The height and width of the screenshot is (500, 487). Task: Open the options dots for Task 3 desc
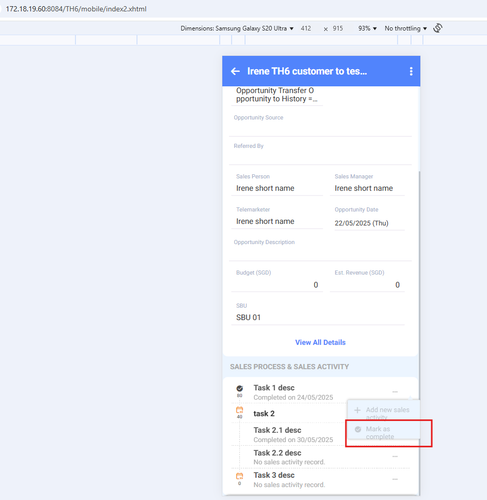tap(395, 479)
